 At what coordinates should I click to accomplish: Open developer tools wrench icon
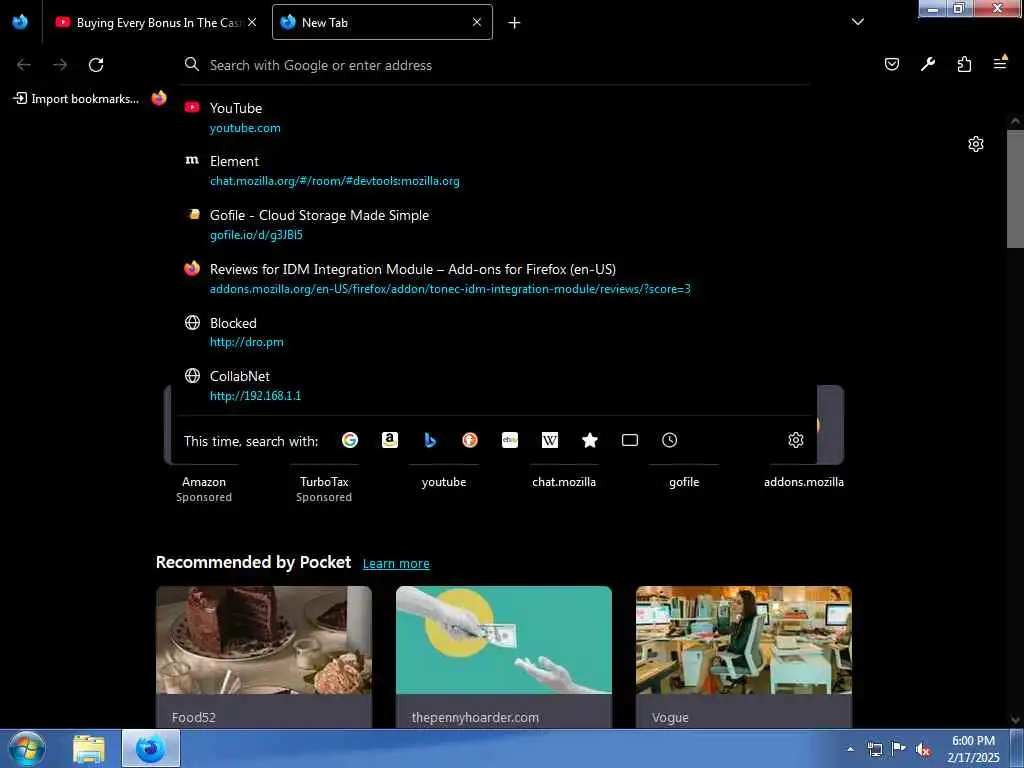coord(927,64)
